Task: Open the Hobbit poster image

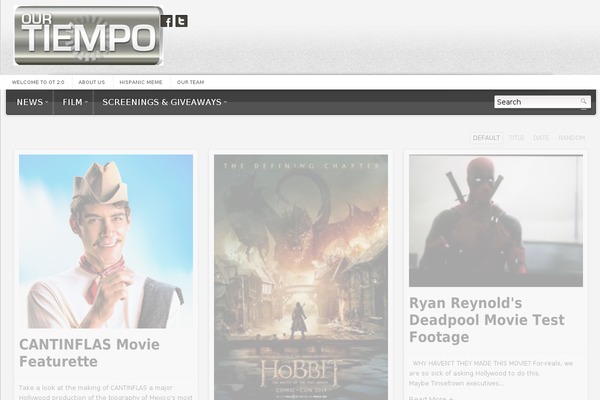Action: coord(301,277)
